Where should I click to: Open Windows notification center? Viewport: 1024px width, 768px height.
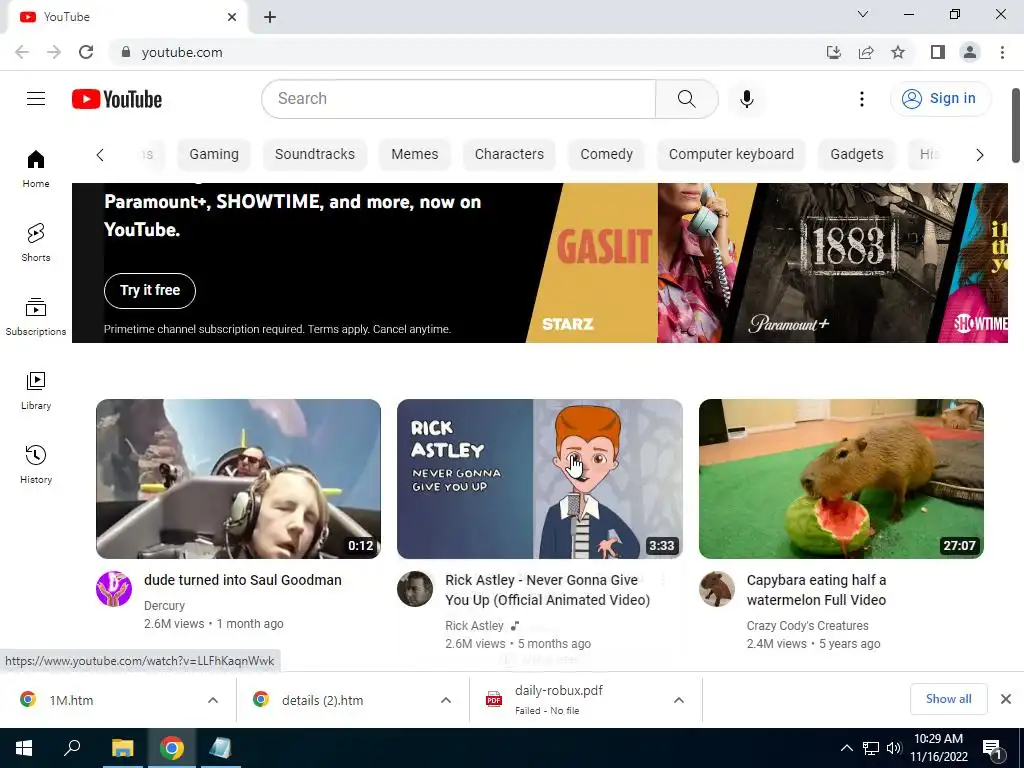tap(992, 748)
